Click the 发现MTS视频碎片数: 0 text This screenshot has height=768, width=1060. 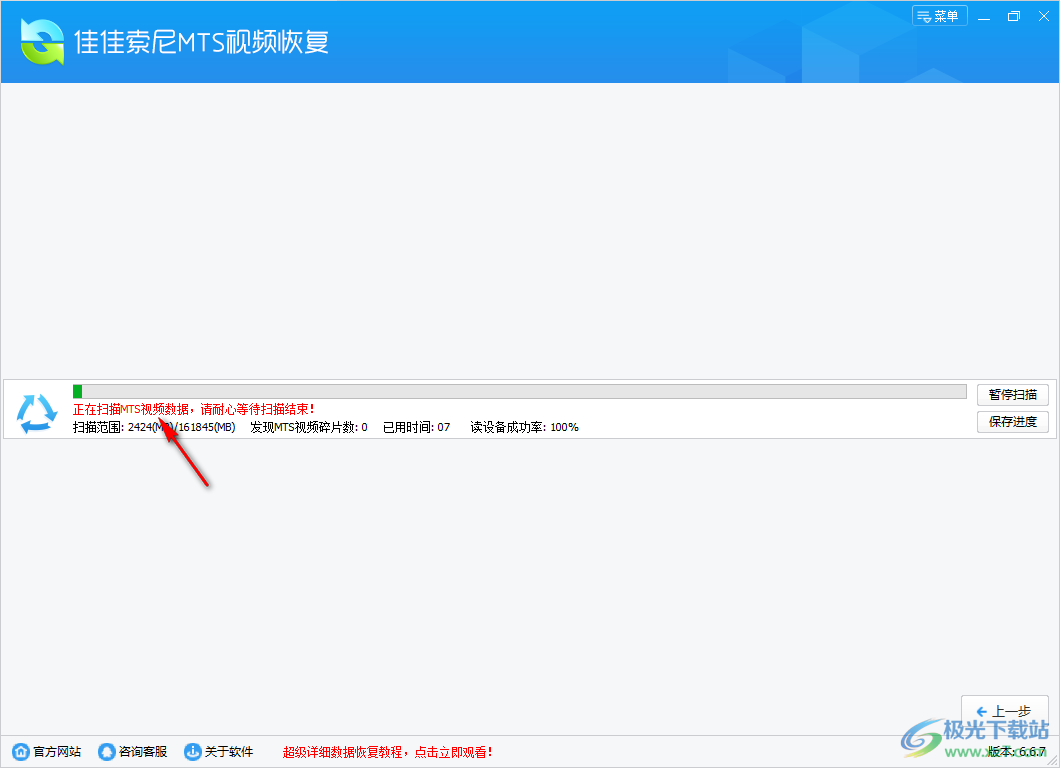point(309,427)
